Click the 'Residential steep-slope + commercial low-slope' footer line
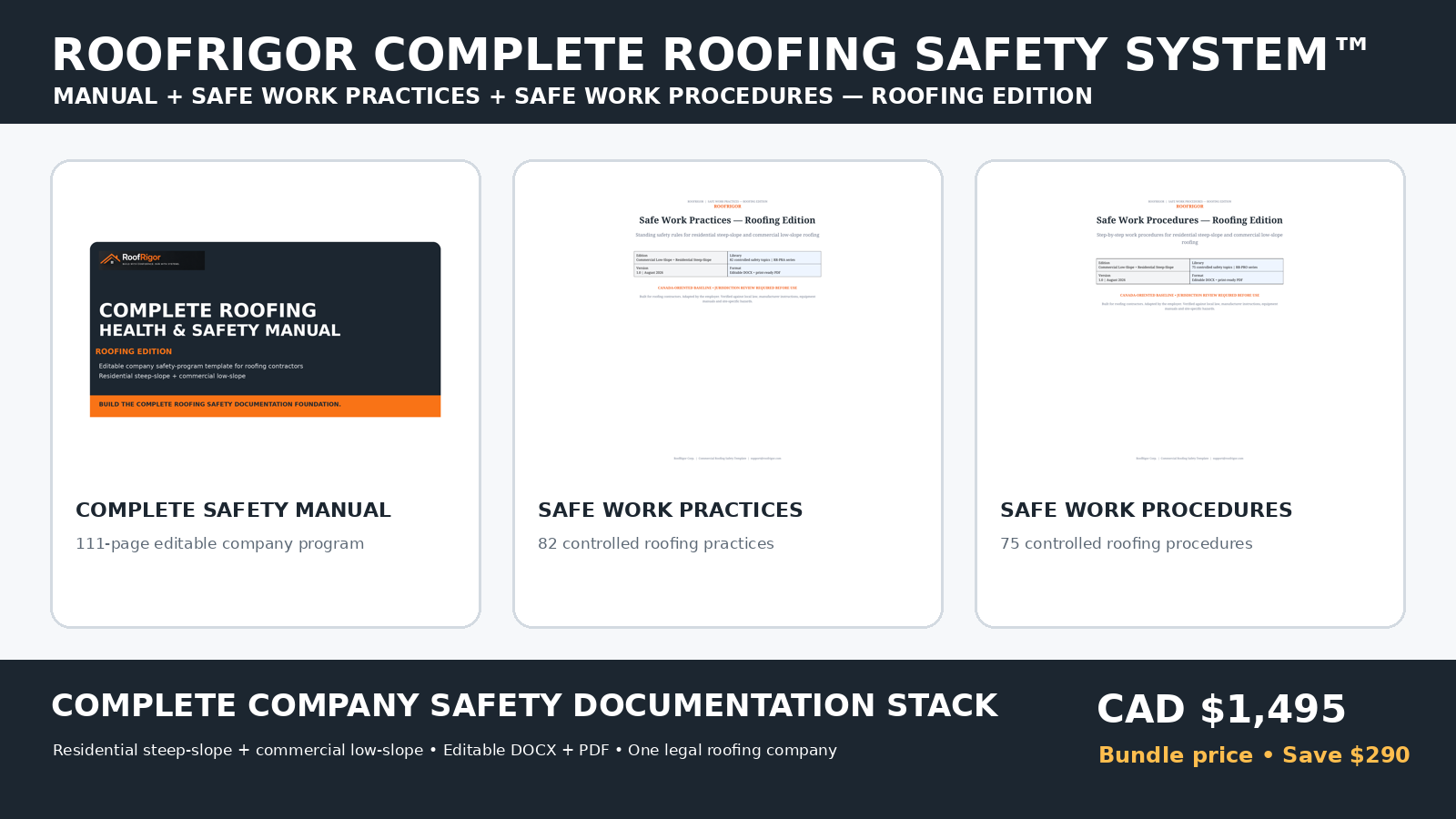Viewport: 1456px width, 819px height. pos(444,751)
